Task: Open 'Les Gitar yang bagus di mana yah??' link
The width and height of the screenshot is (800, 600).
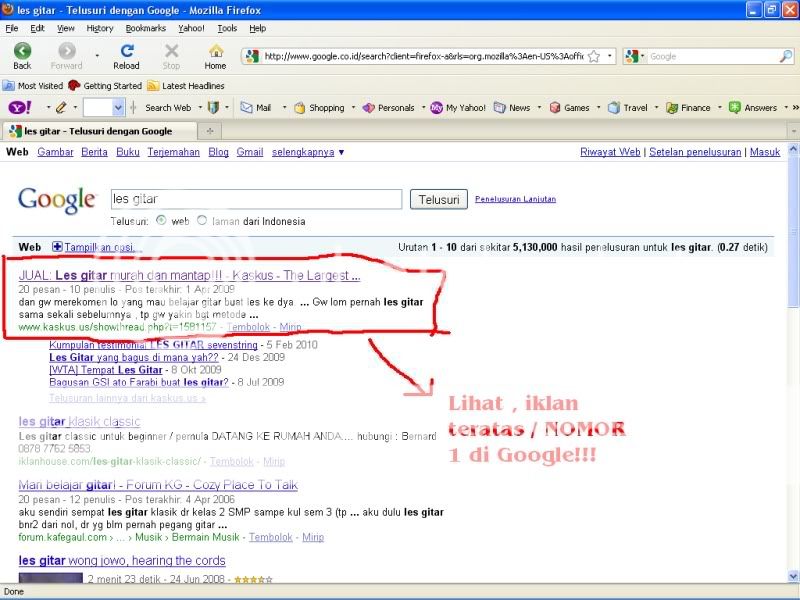Action: point(134,357)
